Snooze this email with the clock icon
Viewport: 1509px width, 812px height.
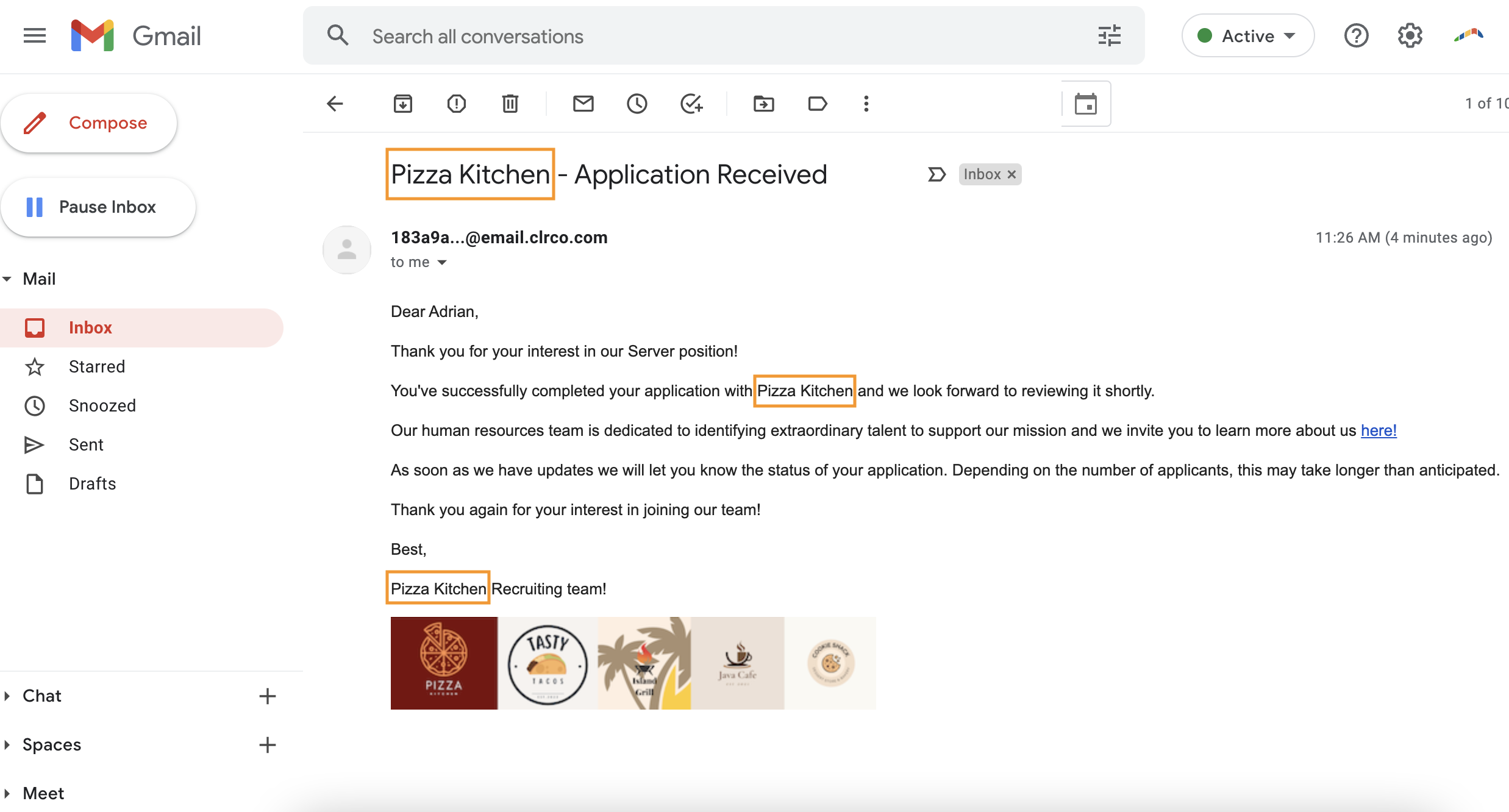coord(637,104)
